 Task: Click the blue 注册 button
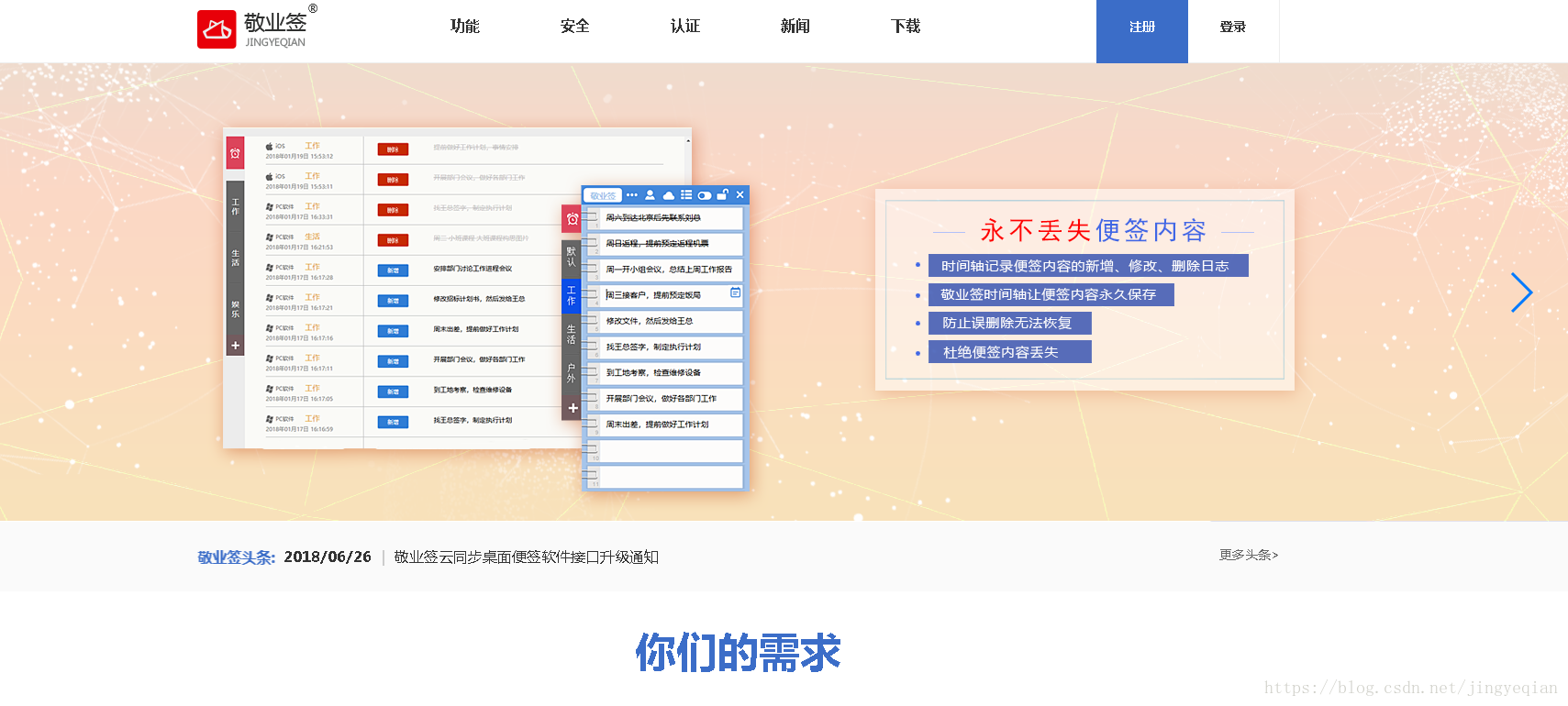click(x=1142, y=31)
